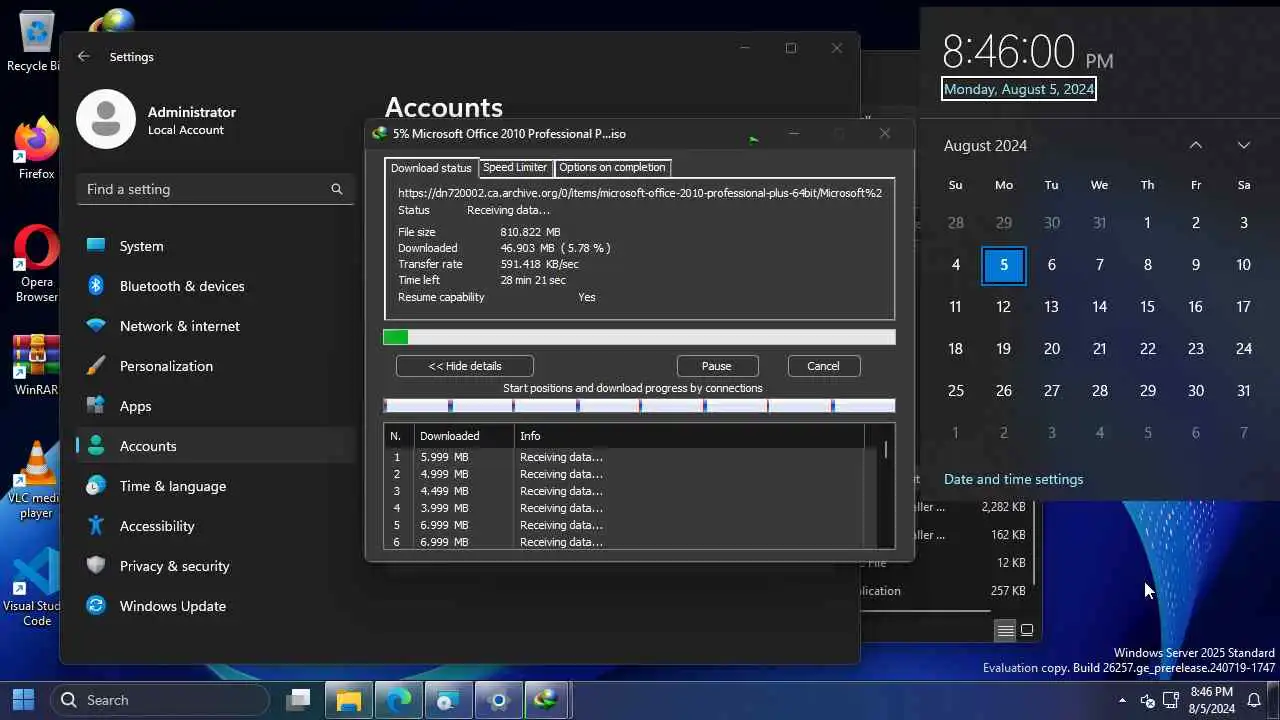Open Time & language settings
1280x720 pixels.
pyautogui.click(x=216, y=486)
